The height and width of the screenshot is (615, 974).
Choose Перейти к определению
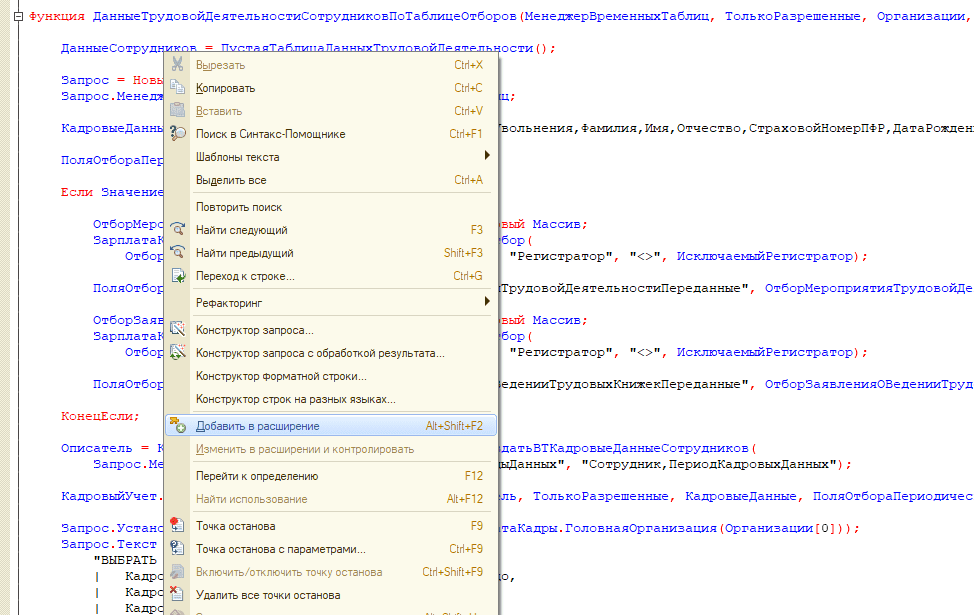331,476
